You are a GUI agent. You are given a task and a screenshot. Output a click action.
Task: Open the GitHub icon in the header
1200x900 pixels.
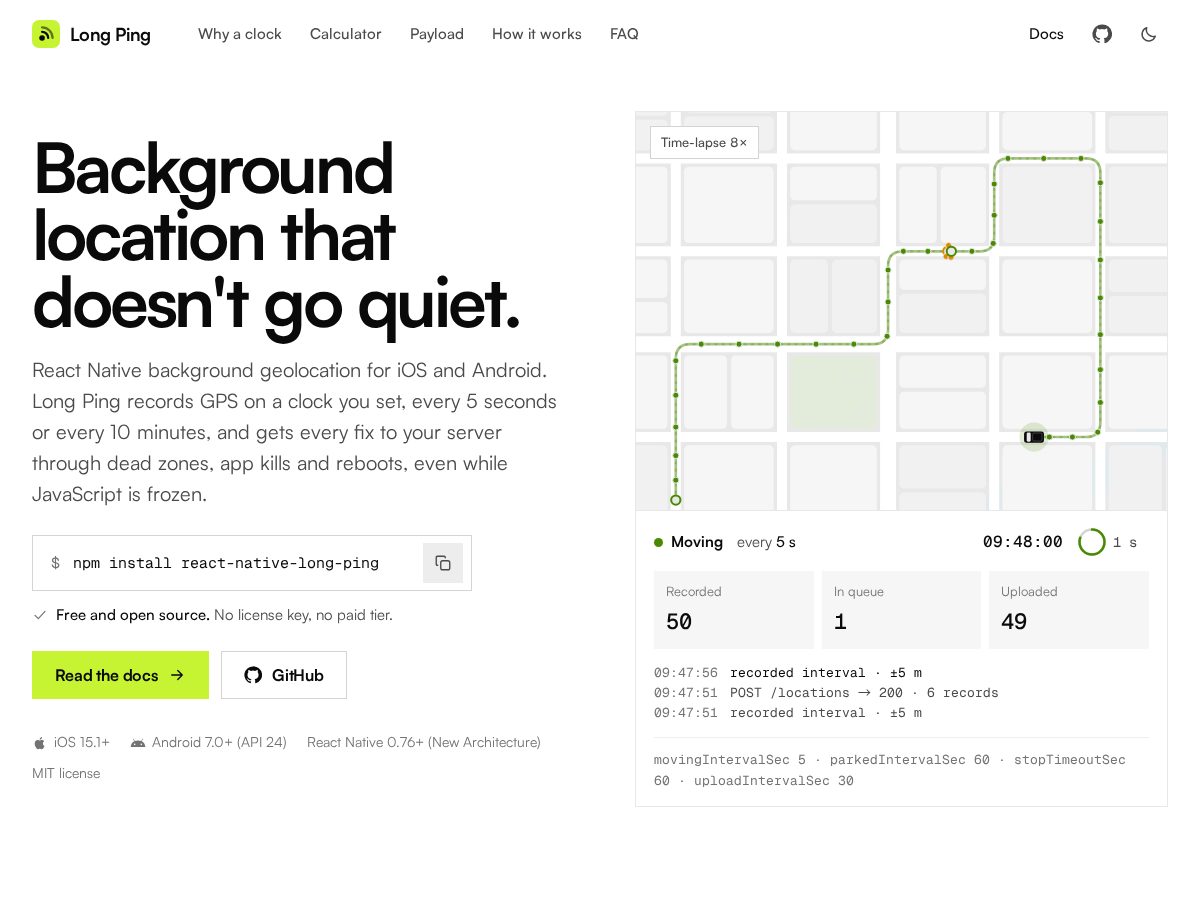click(x=1102, y=34)
